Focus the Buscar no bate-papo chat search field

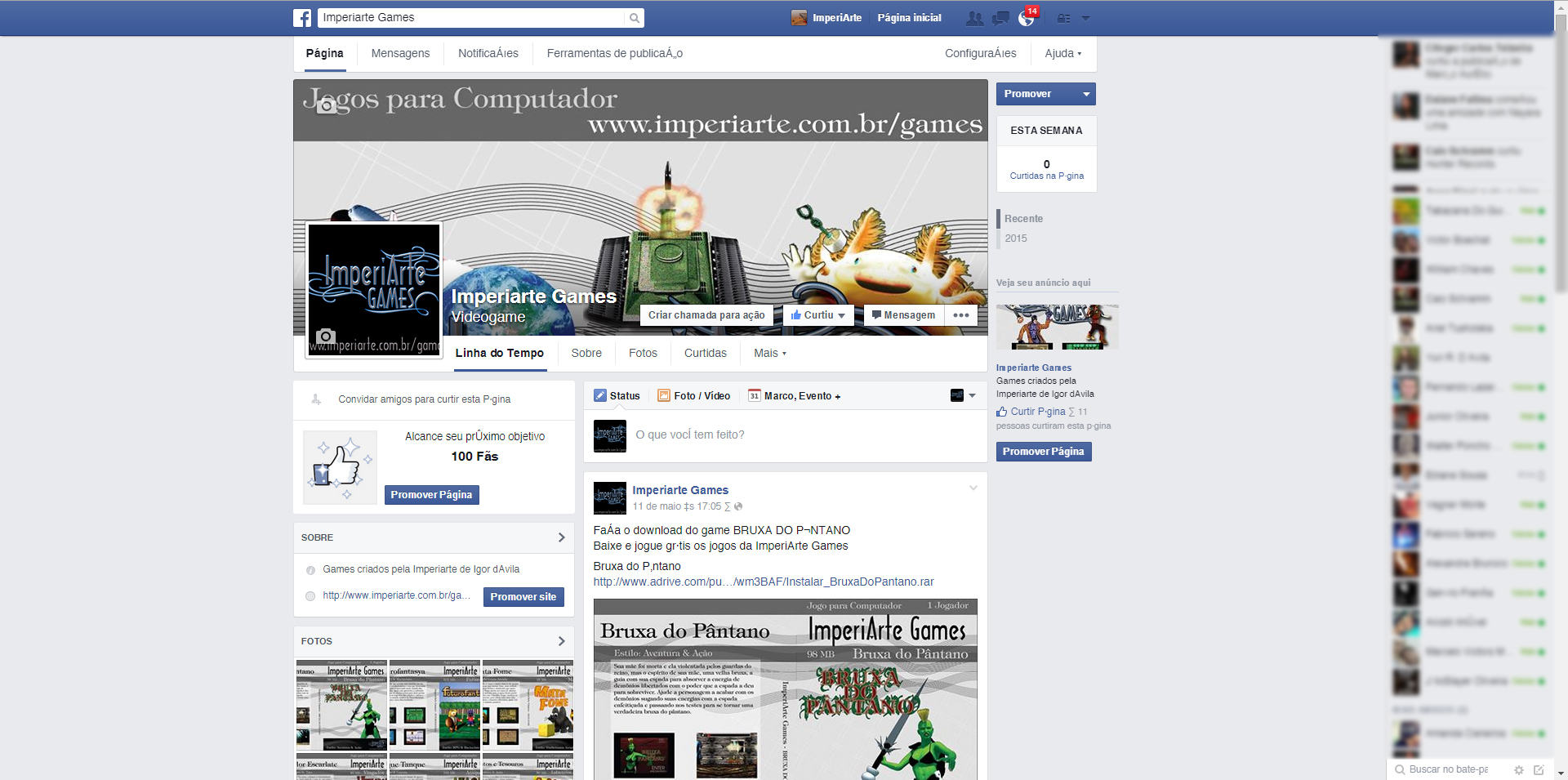1449,769
